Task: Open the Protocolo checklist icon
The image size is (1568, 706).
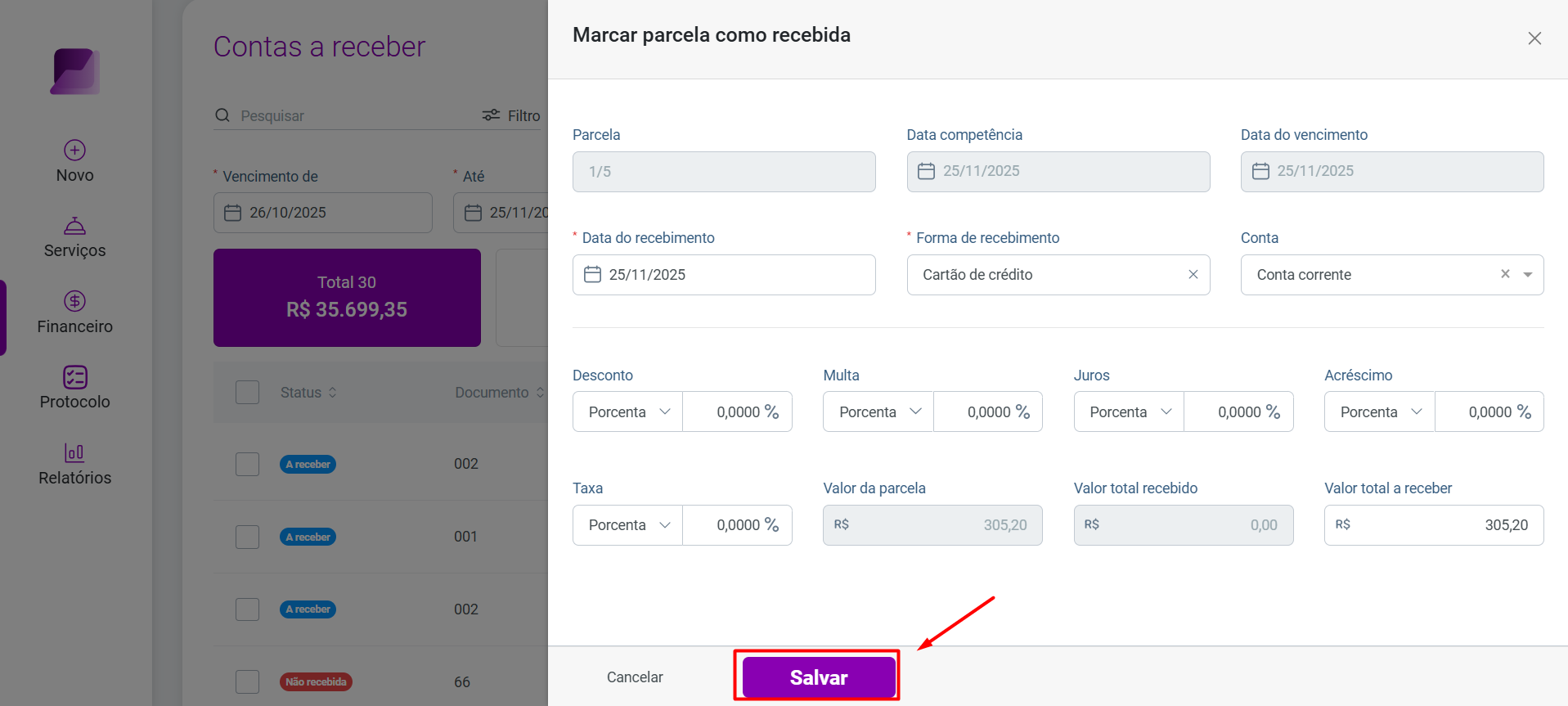Action: click(x=74, y=376)
